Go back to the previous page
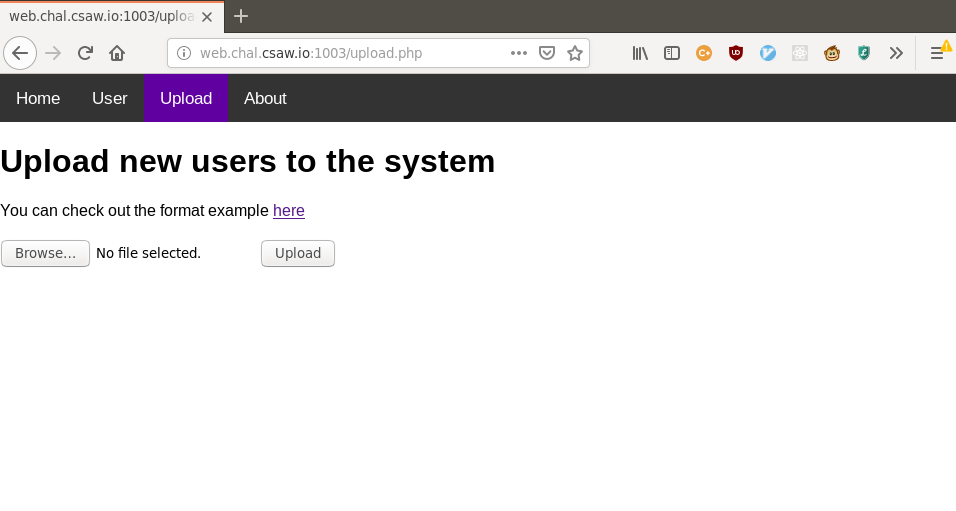 click(20, 53)
